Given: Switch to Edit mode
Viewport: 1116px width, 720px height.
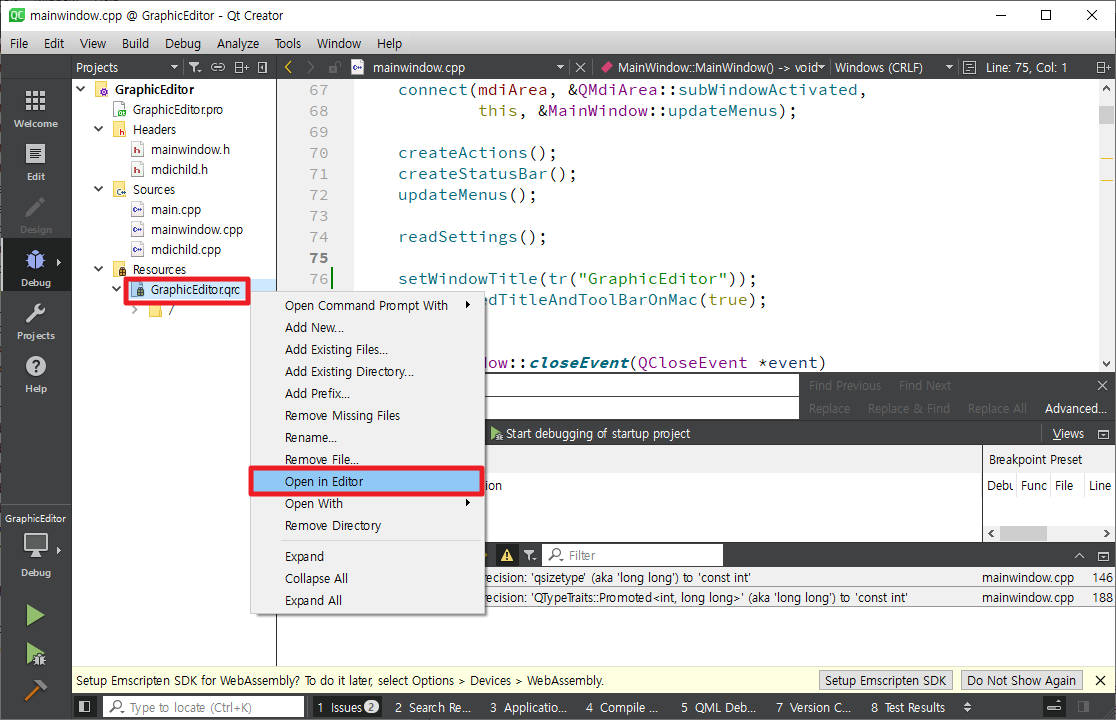Looking at the screenshot, I should [36, 162].
